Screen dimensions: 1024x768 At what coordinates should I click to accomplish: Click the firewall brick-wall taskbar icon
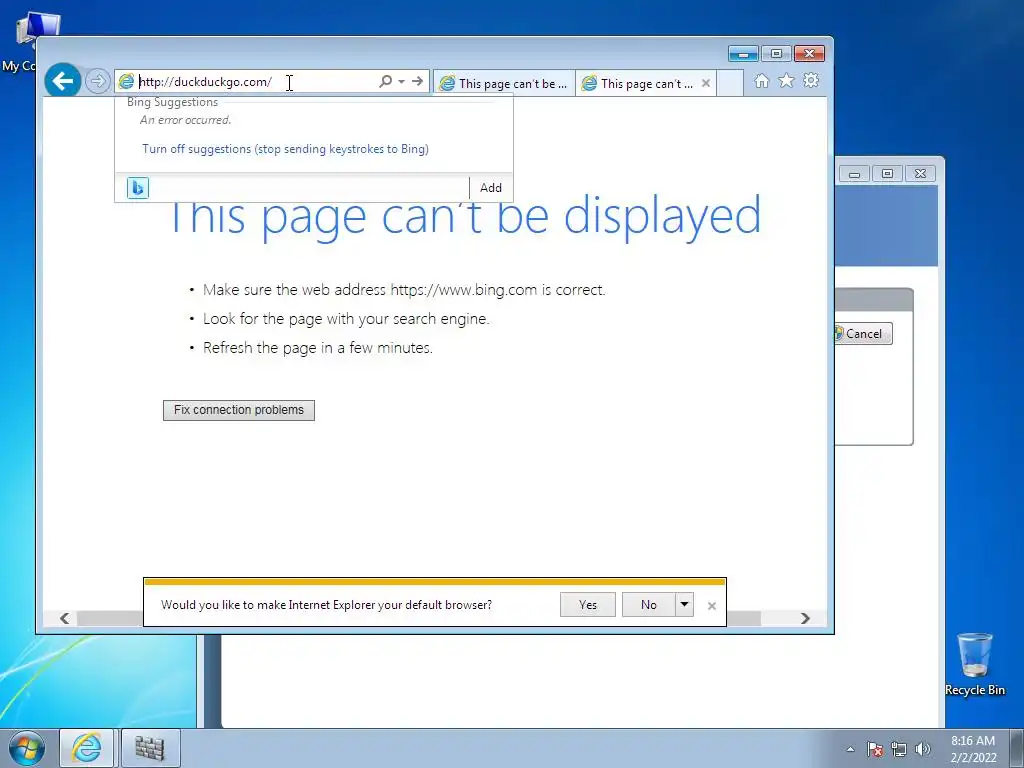pos(150,748)
